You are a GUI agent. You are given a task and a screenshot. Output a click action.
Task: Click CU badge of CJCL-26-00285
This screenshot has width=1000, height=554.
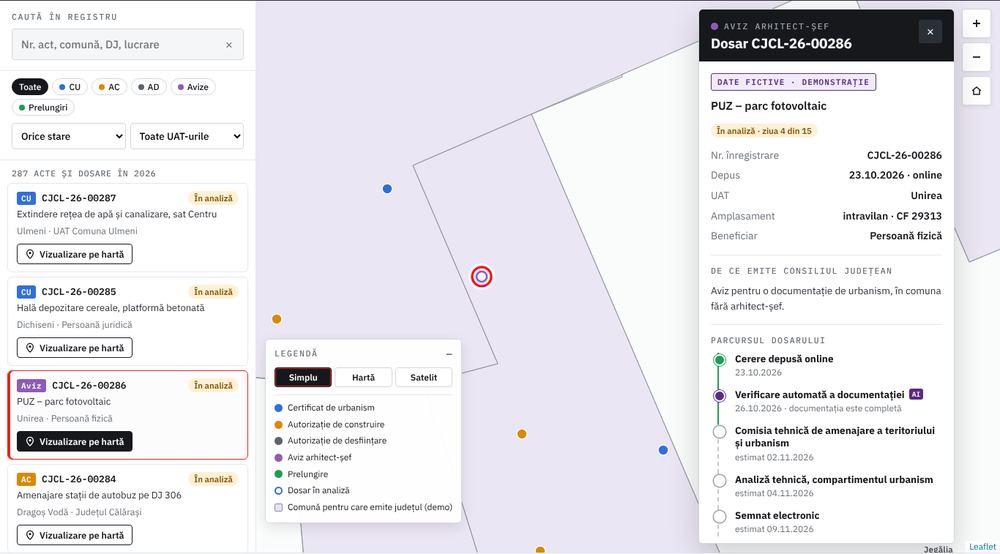pos(26,292)
